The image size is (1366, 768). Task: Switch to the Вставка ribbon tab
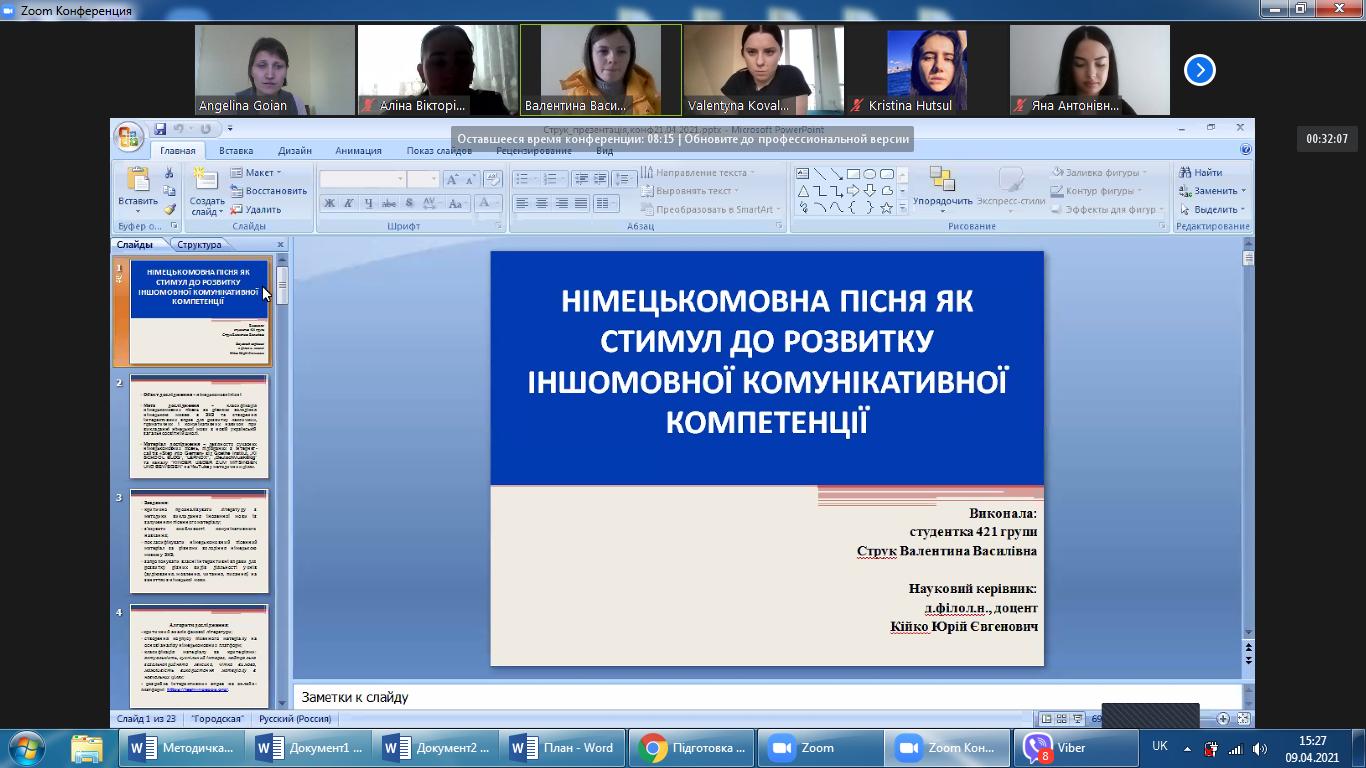click(236, 151)
